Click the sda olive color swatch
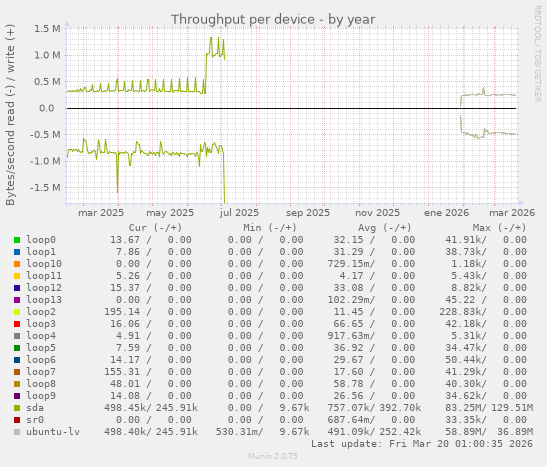The width and height of the screenshot is (547, 467). tap(17, 408)
